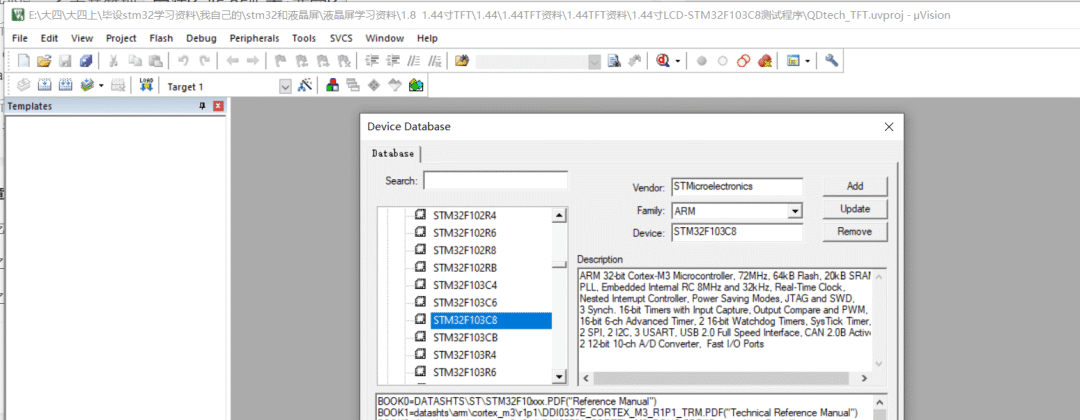Open the Flash menu

pyautogui.click(x=161, y=39)
